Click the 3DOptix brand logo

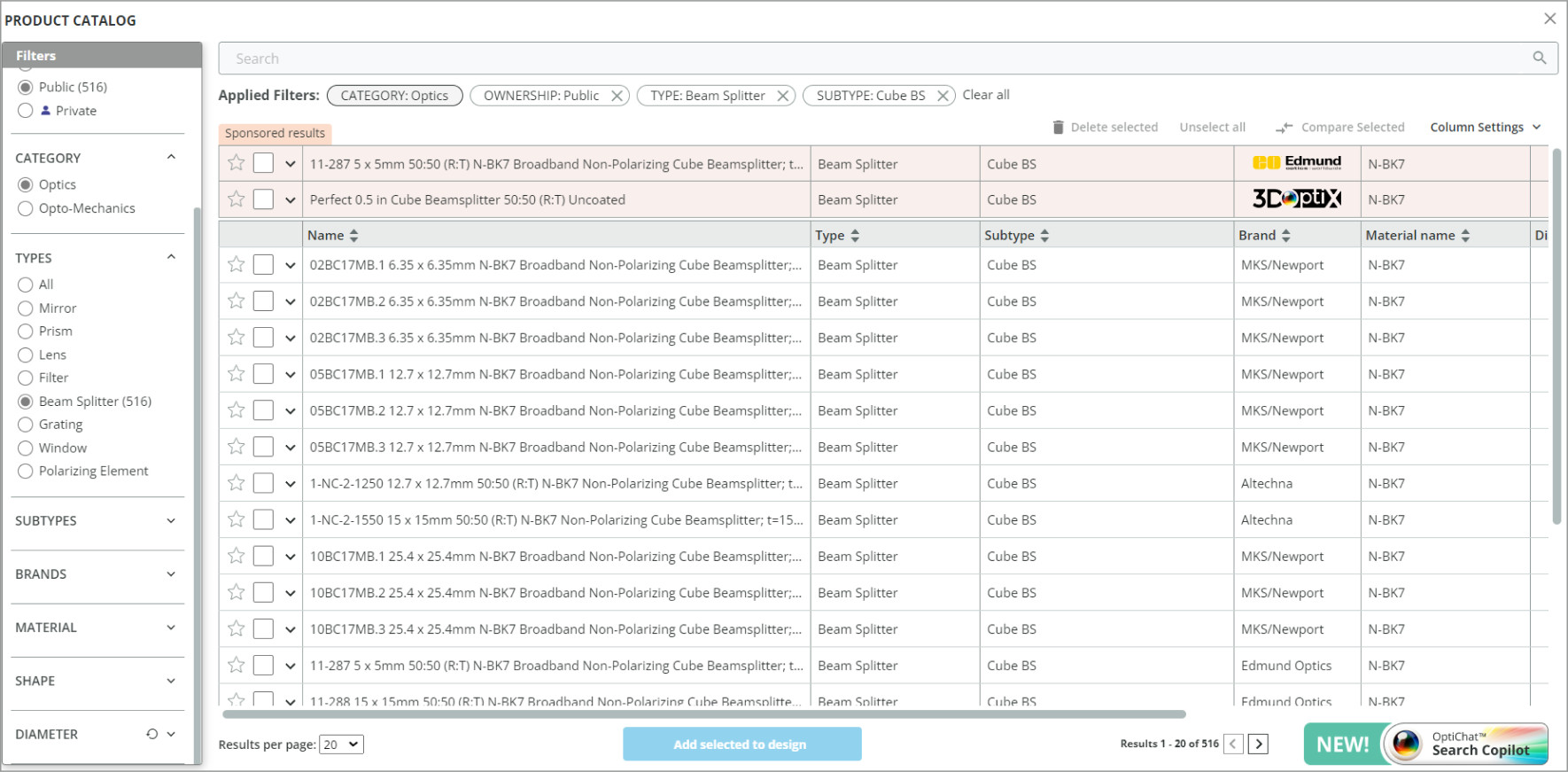point(1297,199)
